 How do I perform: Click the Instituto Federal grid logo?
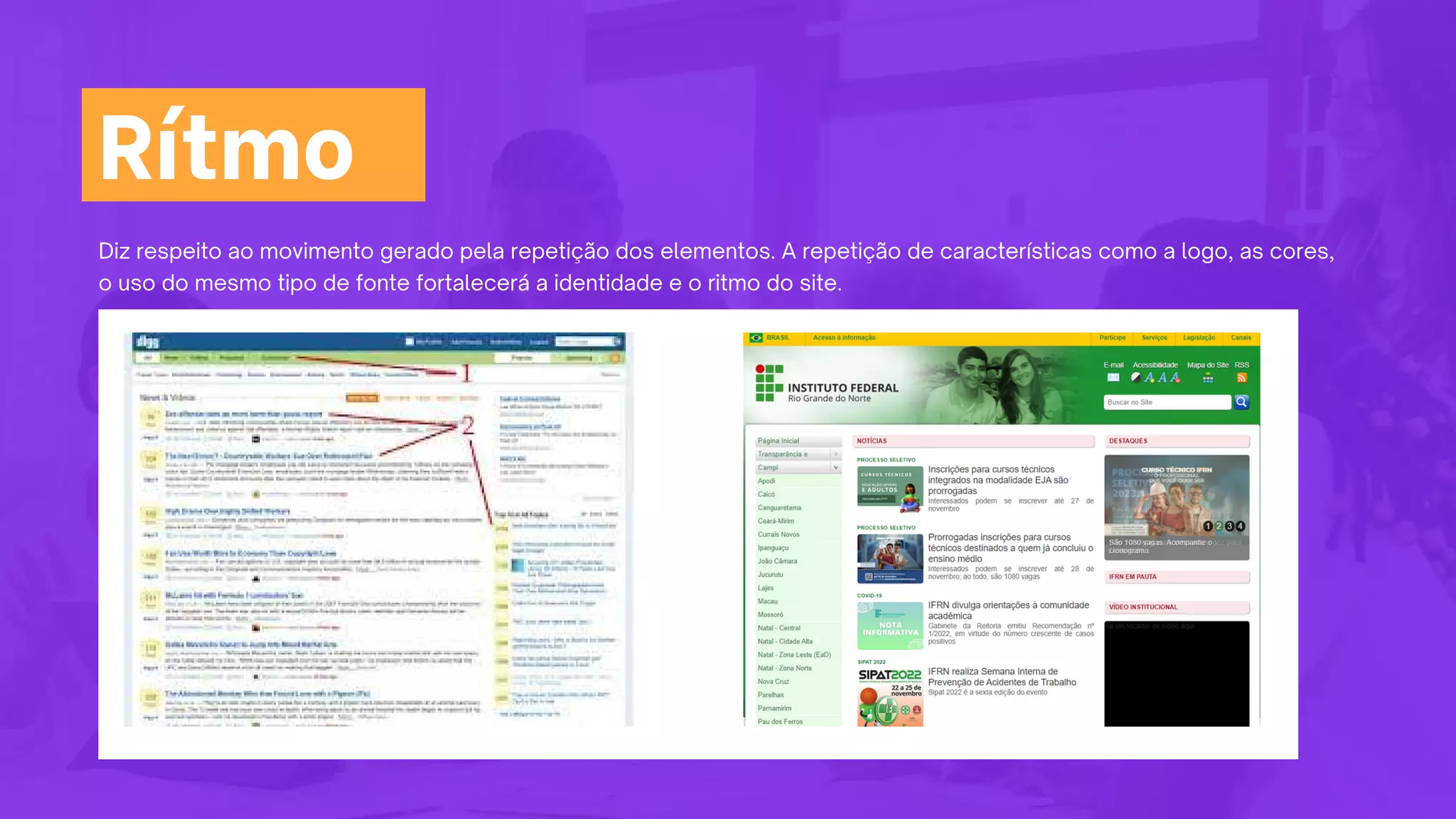tap(769, 383)
